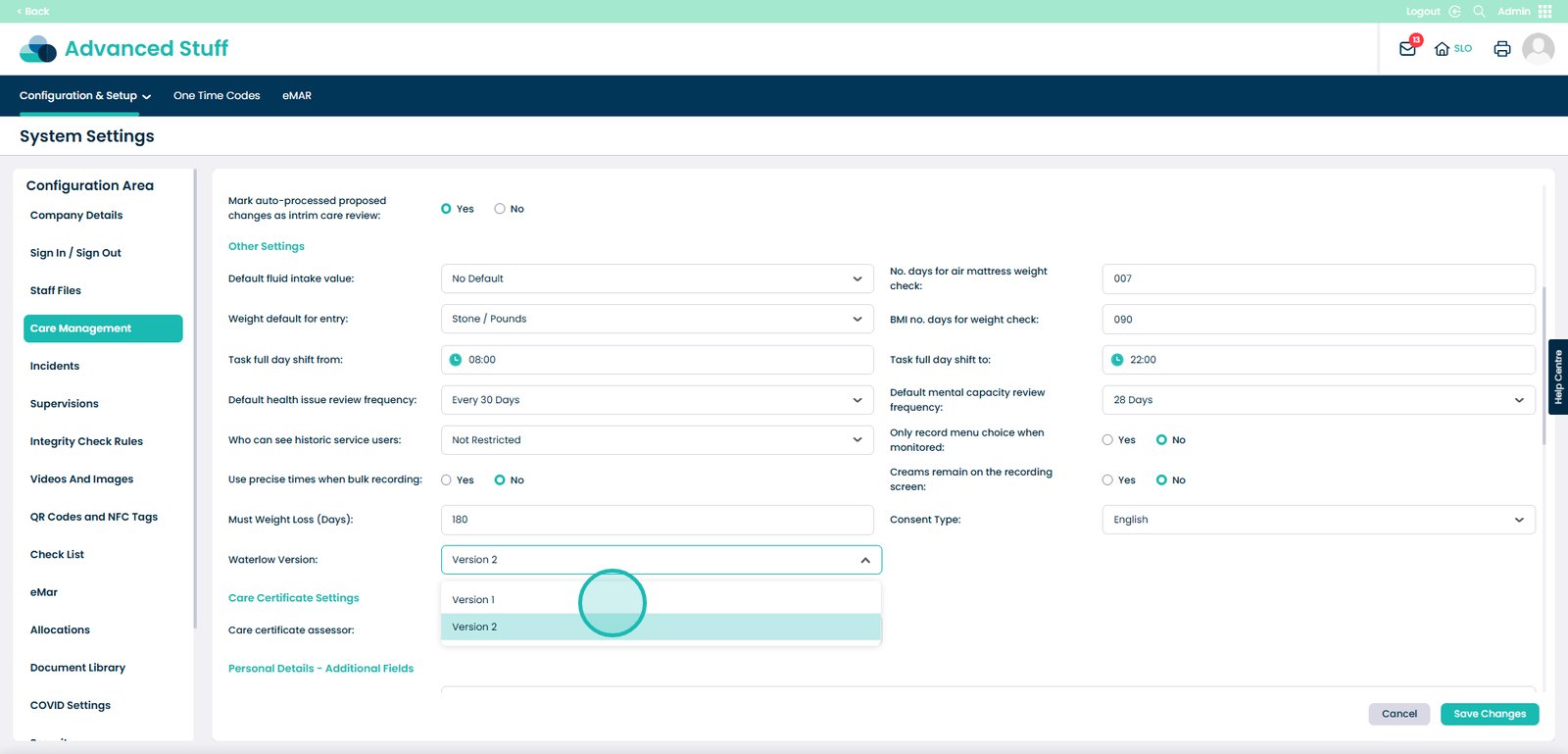Click the printer icon in header

[1501, 49]
